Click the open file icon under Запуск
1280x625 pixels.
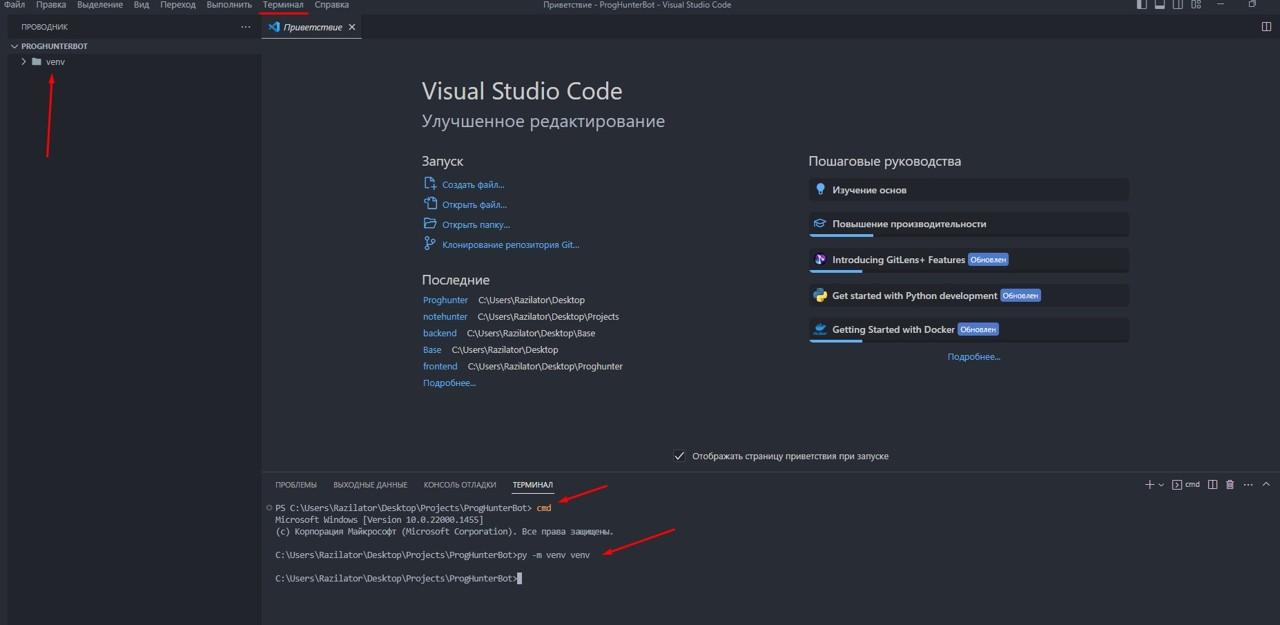click(430, 204)
